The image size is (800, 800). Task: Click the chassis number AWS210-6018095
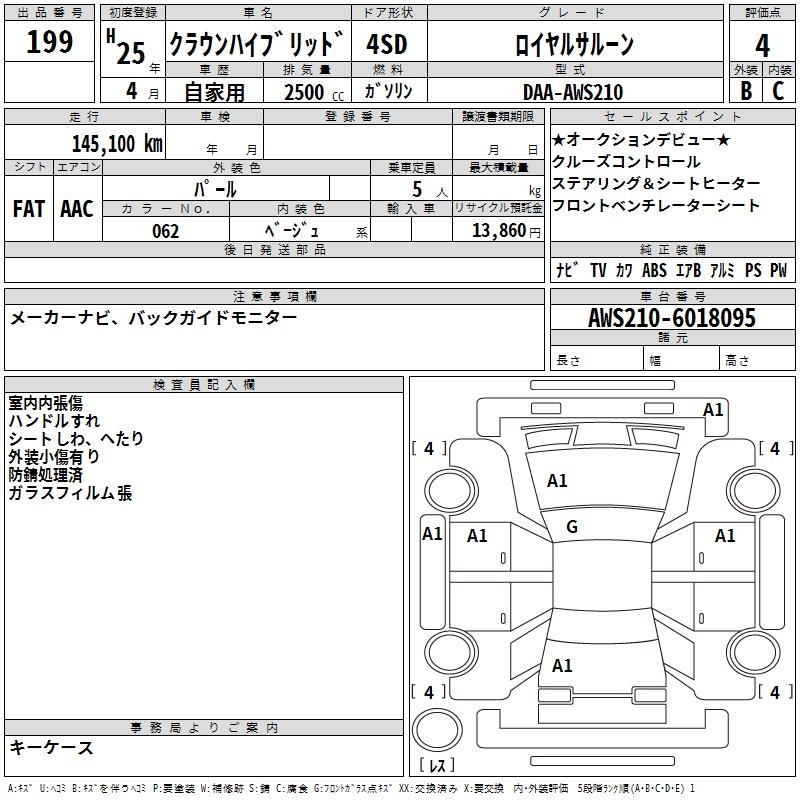pyautogui.click(x=672, y=318)
